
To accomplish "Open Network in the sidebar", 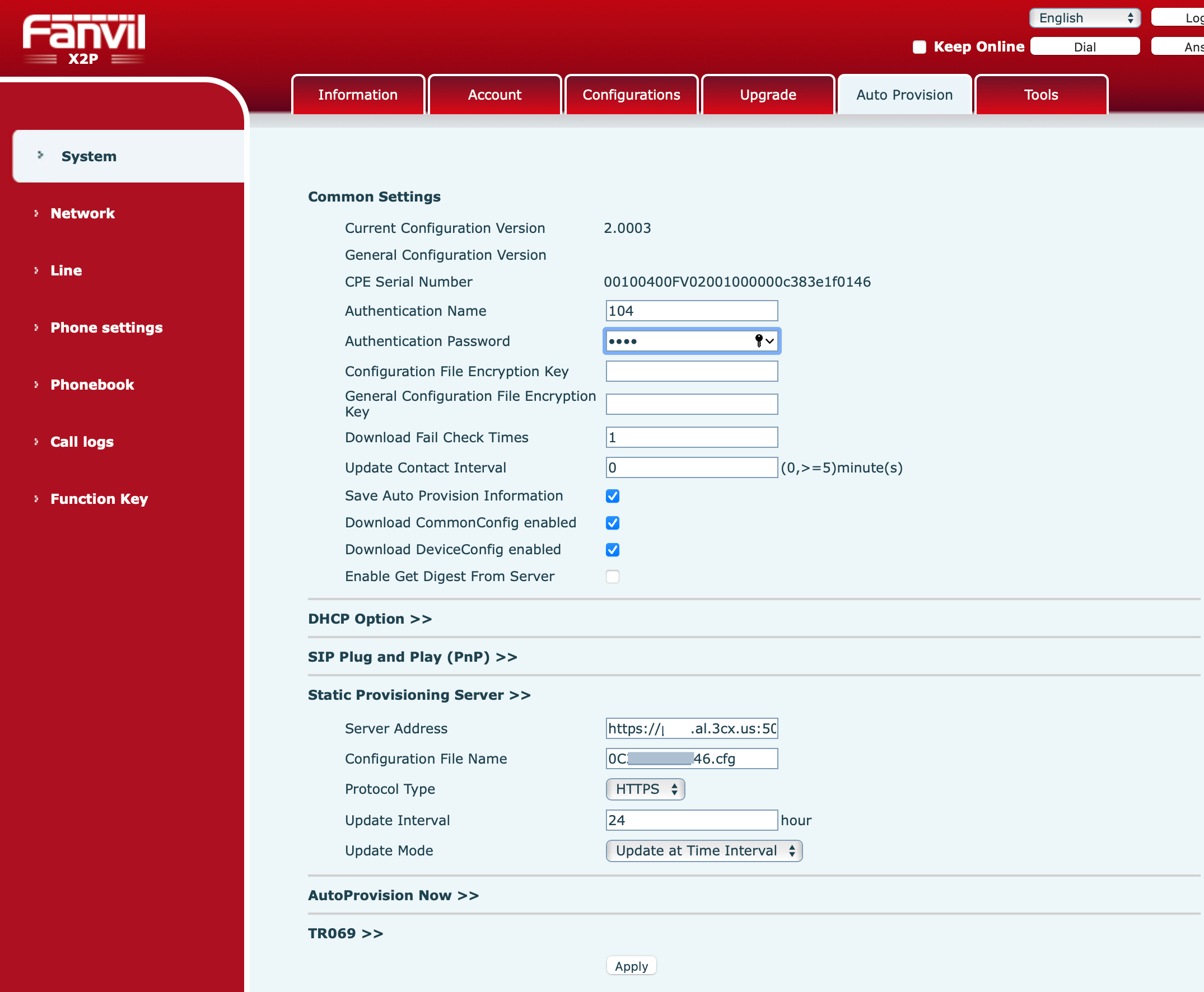I will tap(82, 213).
